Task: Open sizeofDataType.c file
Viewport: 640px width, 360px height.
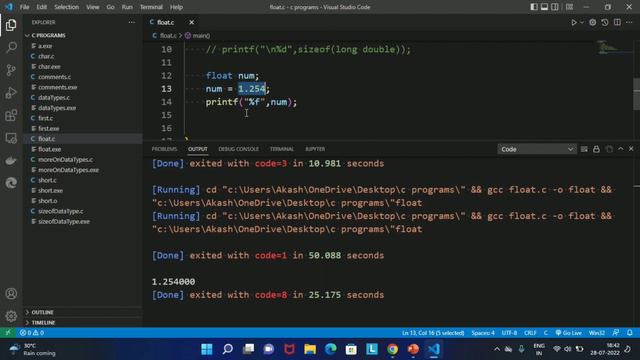Action: (x=60, y=211)
